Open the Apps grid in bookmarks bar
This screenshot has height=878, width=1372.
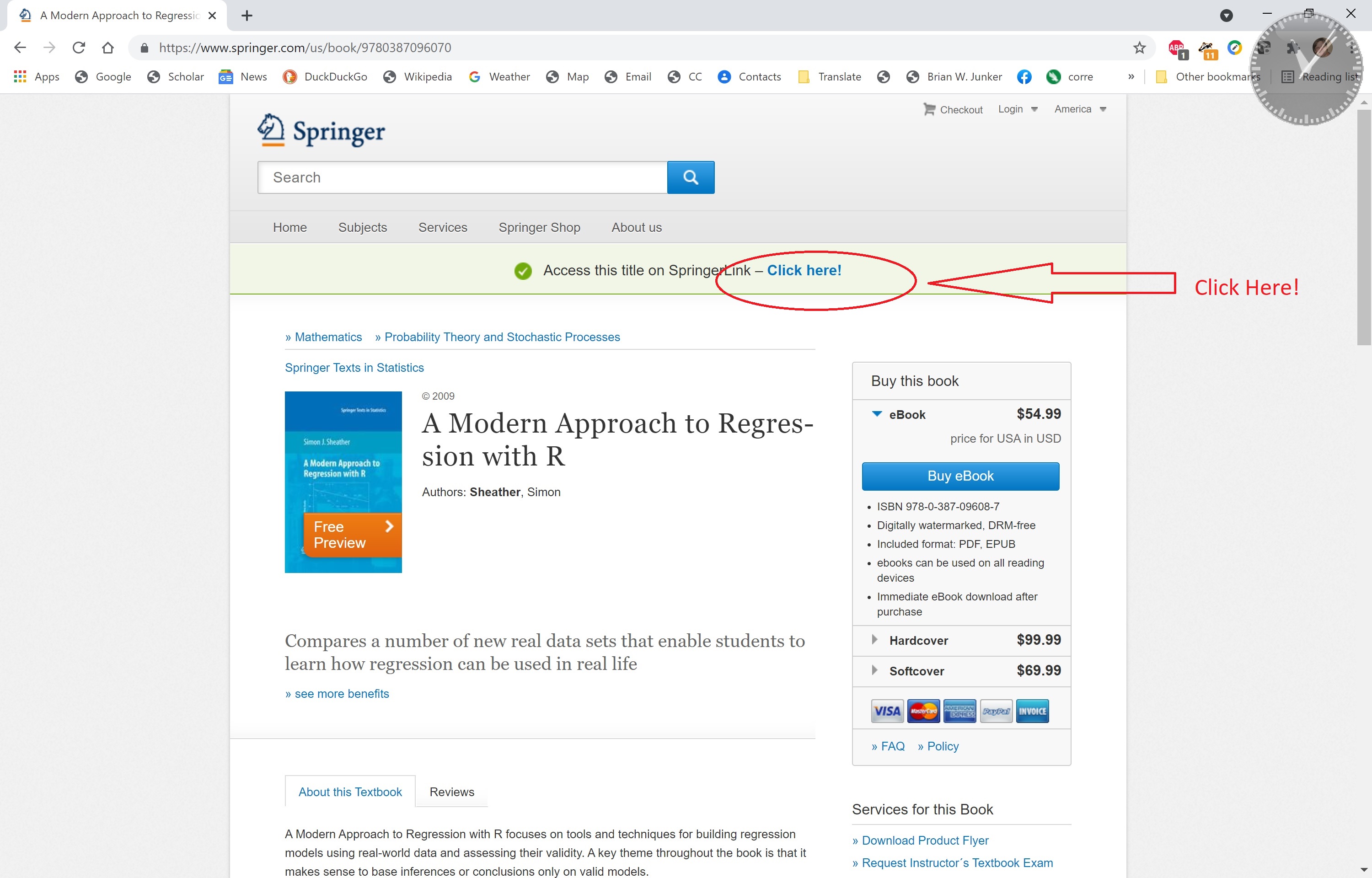(x=37, y=76)
